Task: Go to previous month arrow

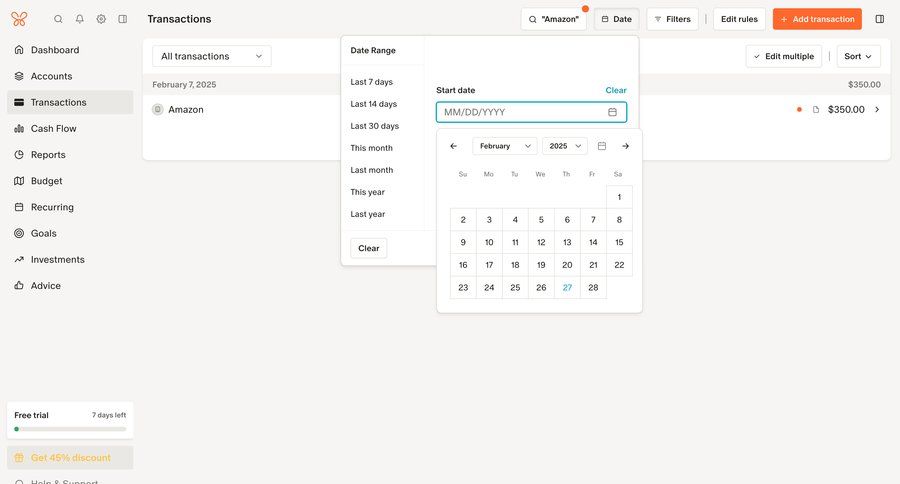Action: (453, 146)
